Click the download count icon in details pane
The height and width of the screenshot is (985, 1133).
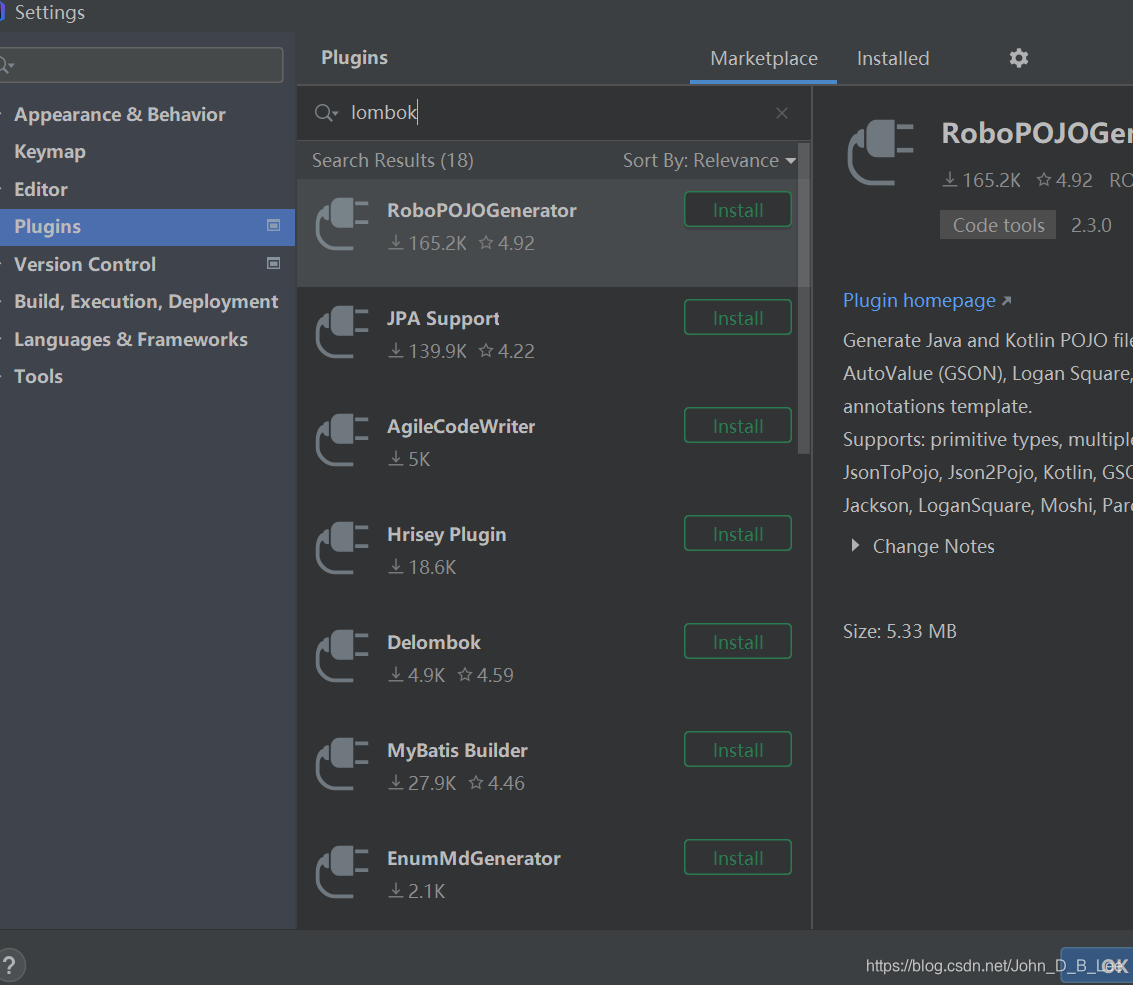(950, 180)
